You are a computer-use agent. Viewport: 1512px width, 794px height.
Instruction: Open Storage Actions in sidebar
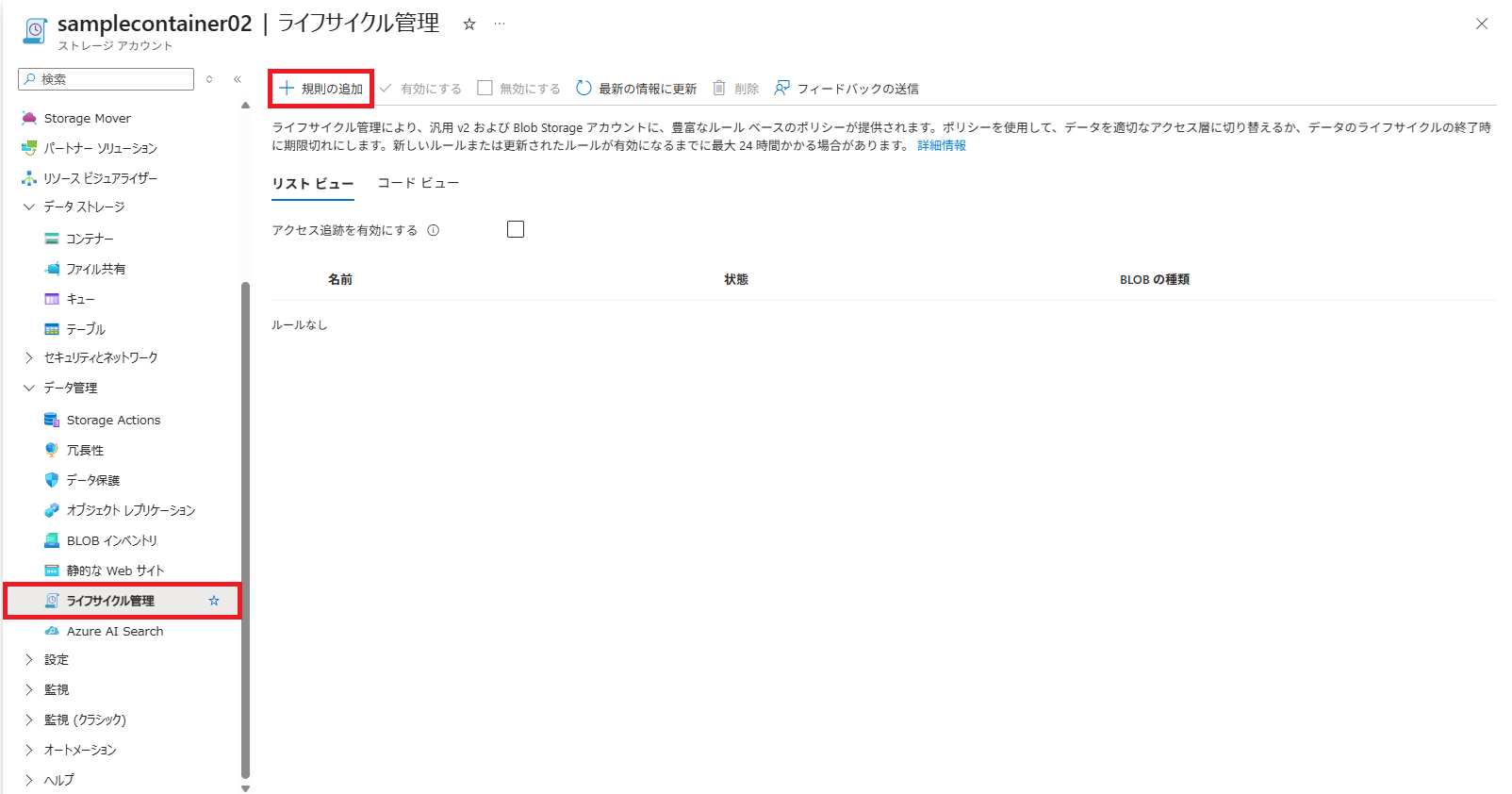pos(113,420)
